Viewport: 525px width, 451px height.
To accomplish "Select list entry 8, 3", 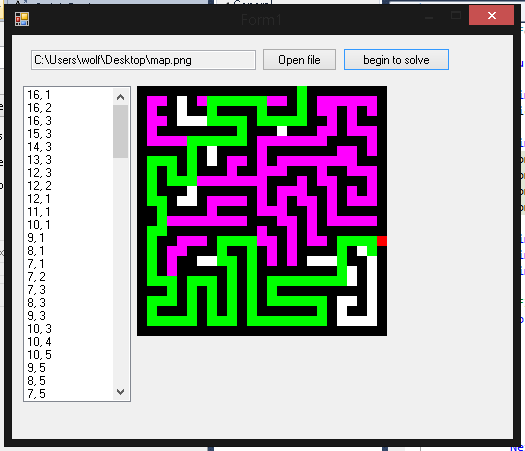I will (36, 303).
